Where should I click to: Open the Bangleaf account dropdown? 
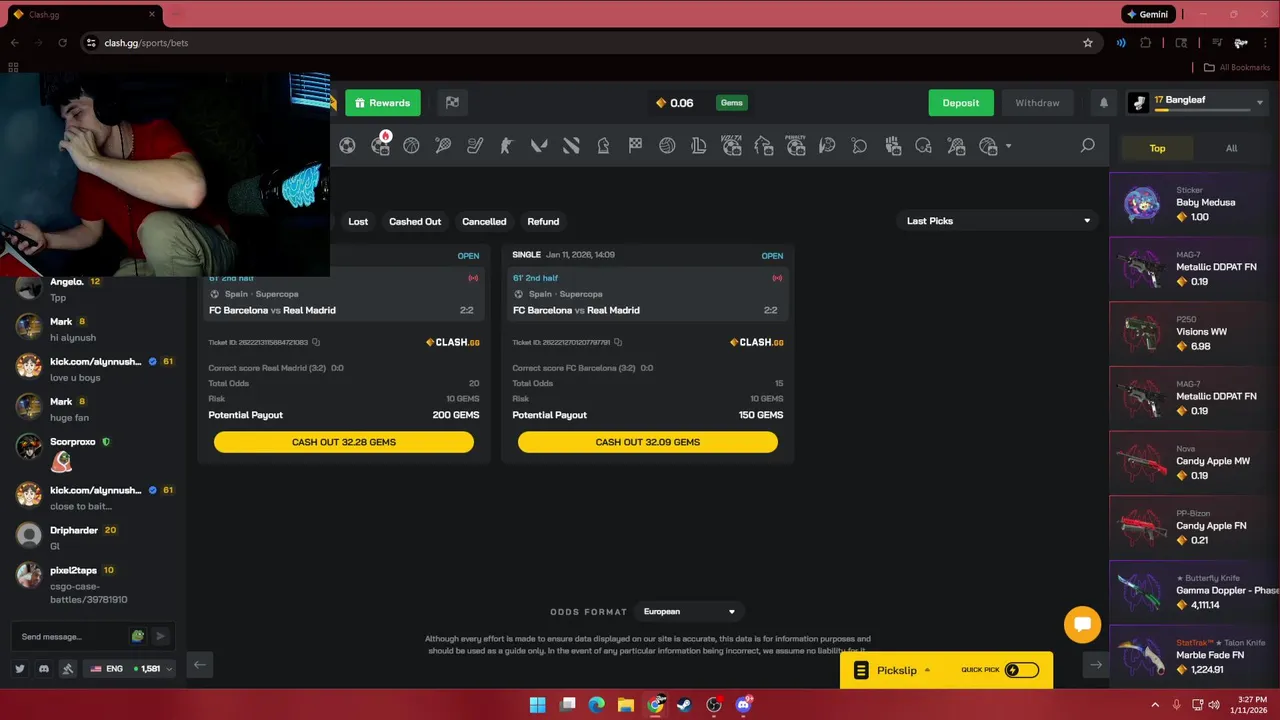pyautogui.click(x=1198, y=102)
